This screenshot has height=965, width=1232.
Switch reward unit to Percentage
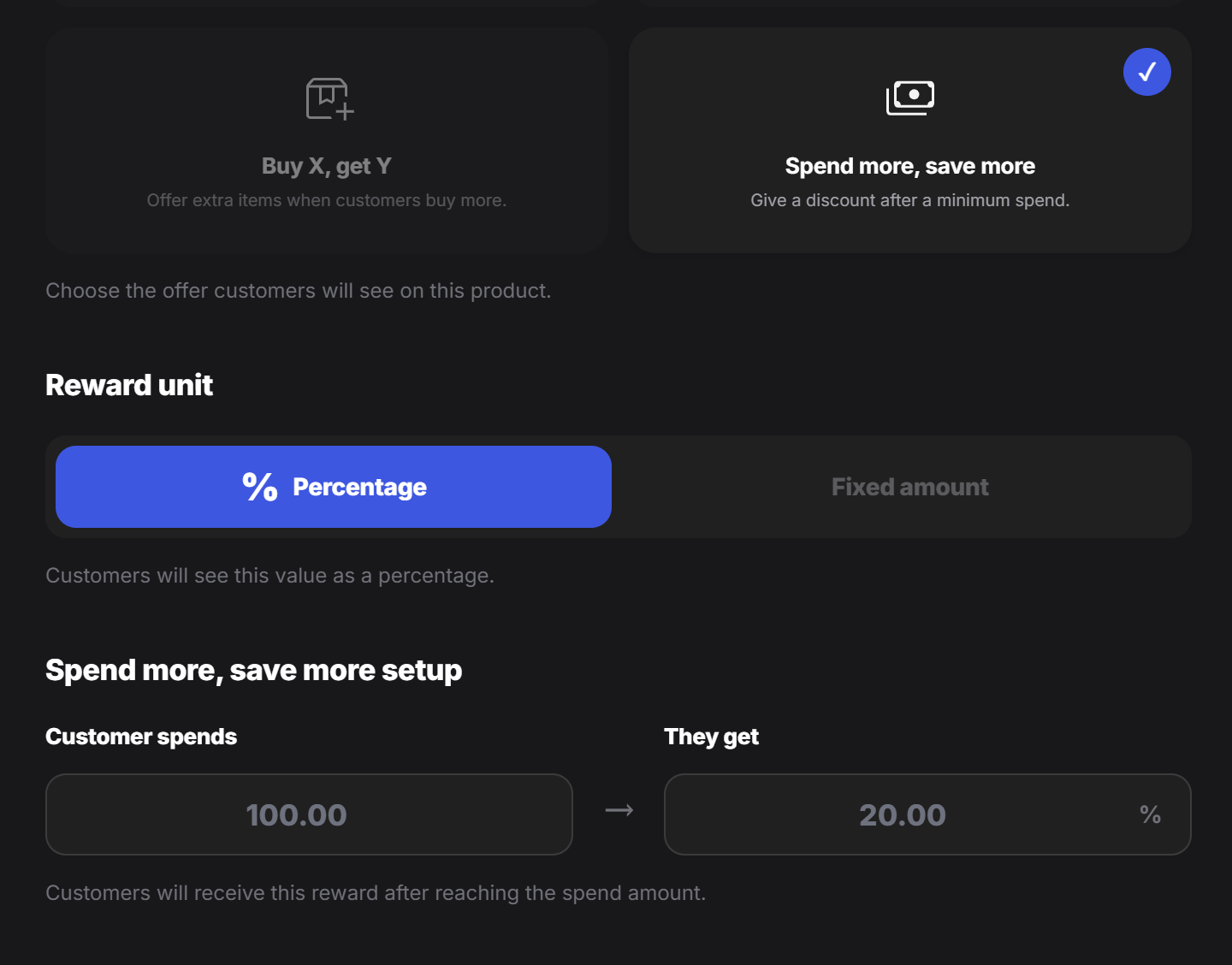click(x=334, y=487)
